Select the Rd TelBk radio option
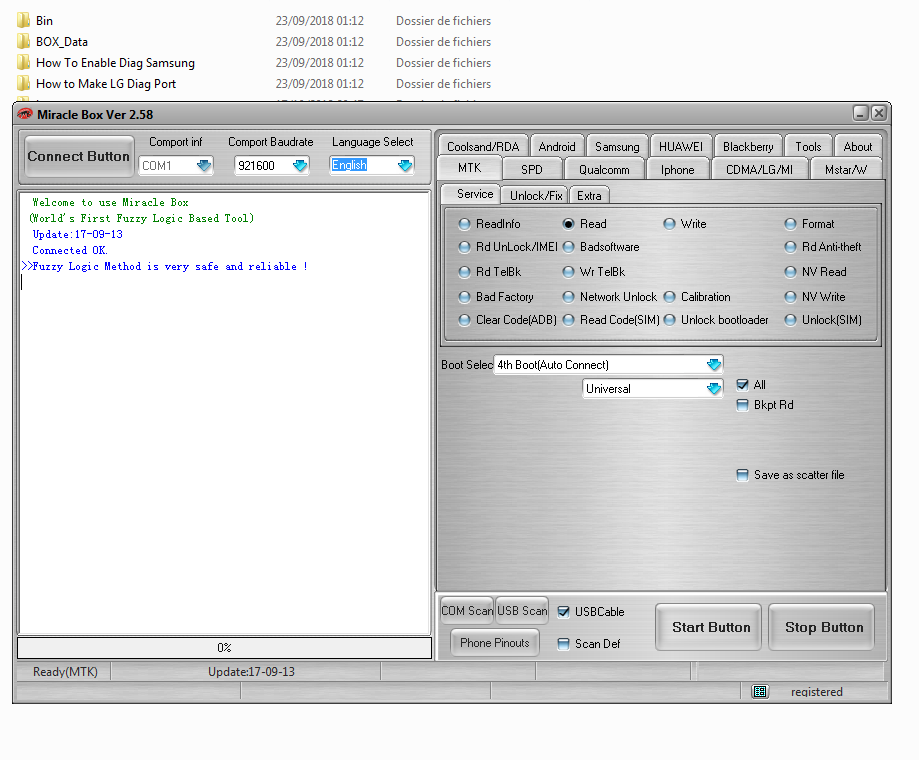 click(x=464, y=272)
